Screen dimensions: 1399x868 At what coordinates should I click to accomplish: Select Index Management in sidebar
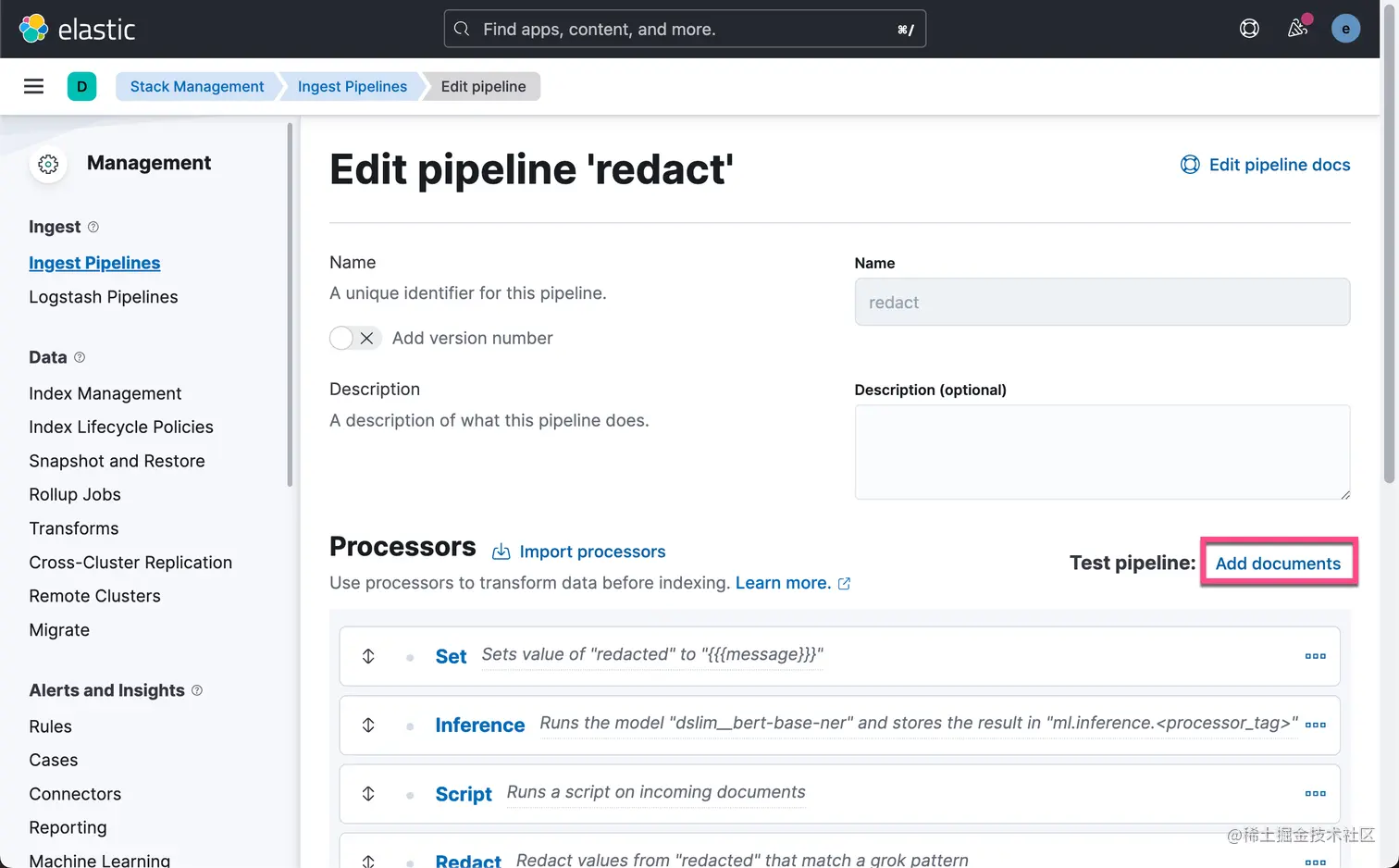[105, 393]
